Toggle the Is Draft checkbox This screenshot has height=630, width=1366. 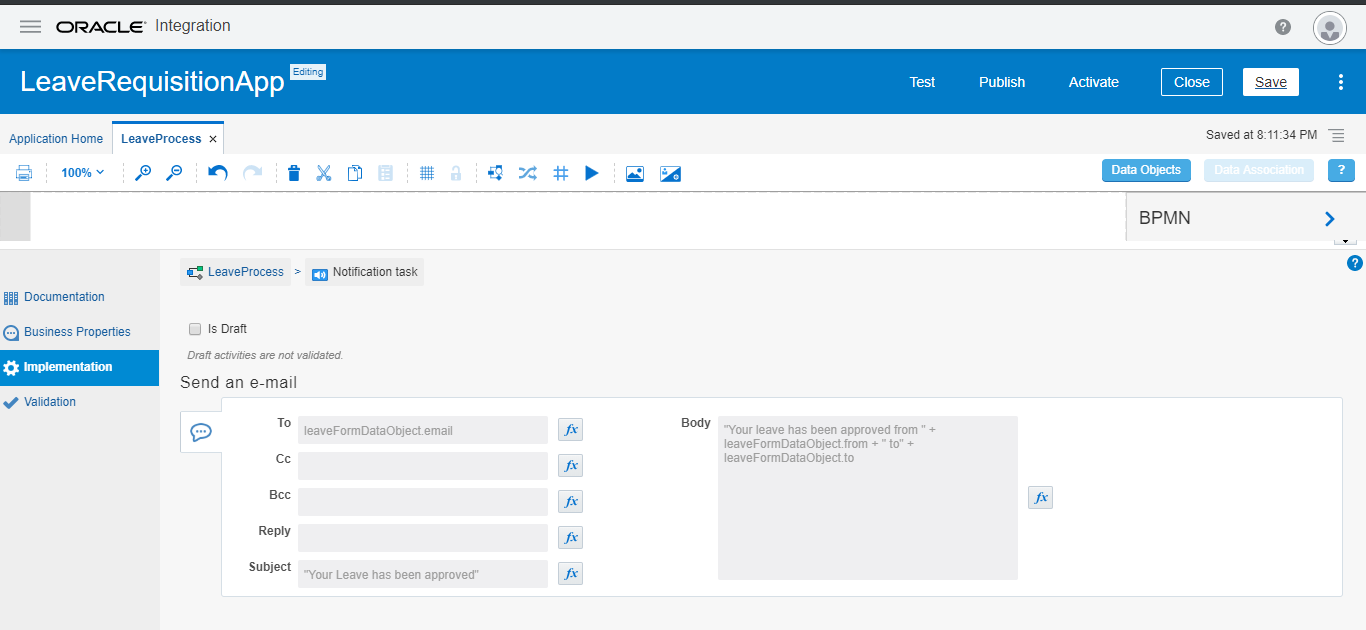tap(195, 328)
